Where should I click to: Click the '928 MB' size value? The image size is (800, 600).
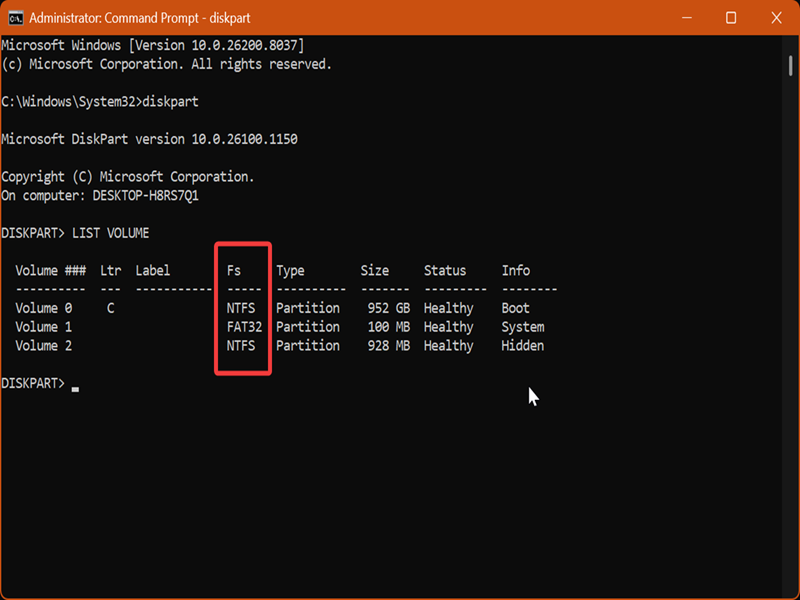coord(389,346)
